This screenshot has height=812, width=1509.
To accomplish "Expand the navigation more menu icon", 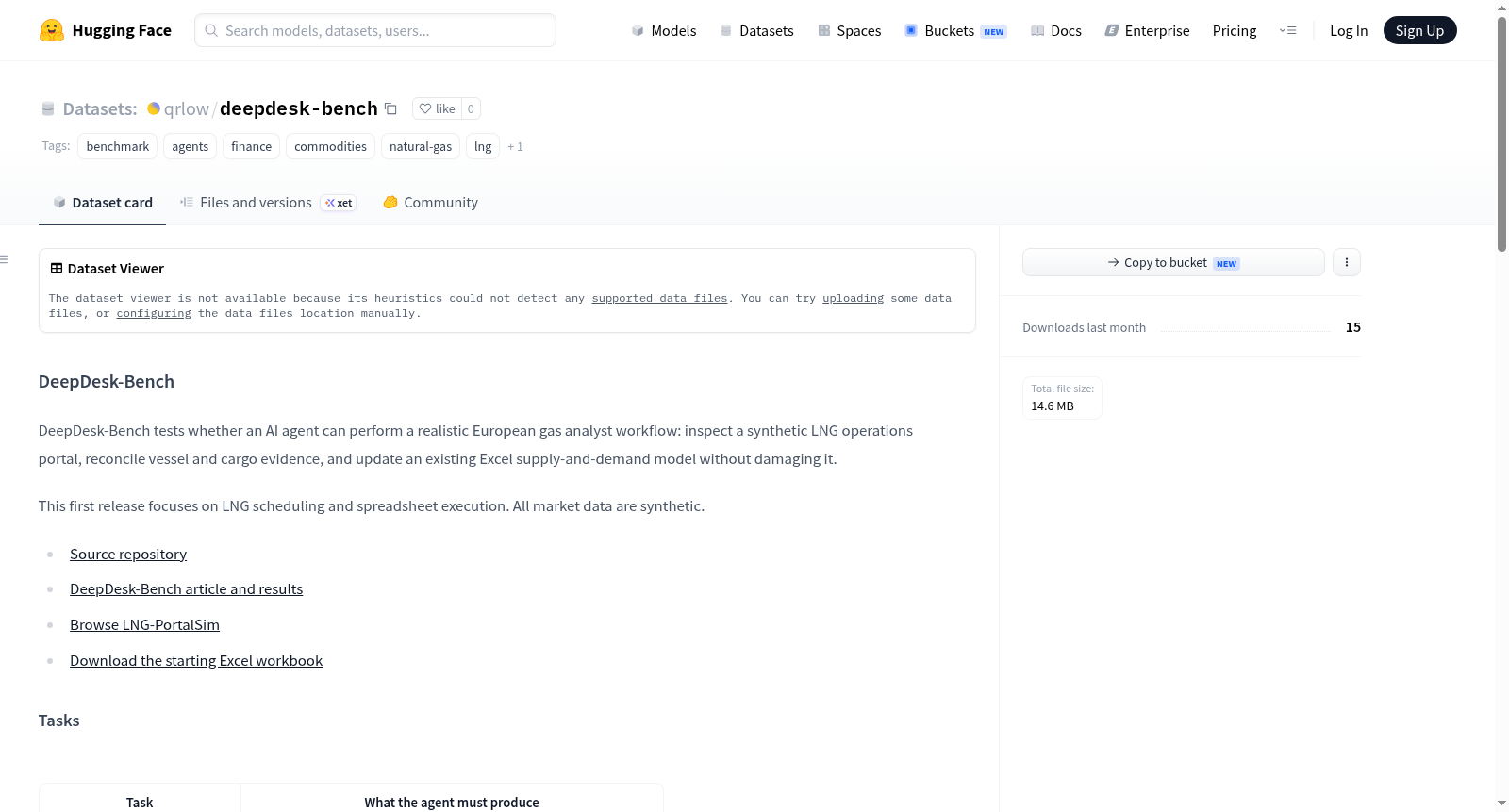I will [1287, 30].
